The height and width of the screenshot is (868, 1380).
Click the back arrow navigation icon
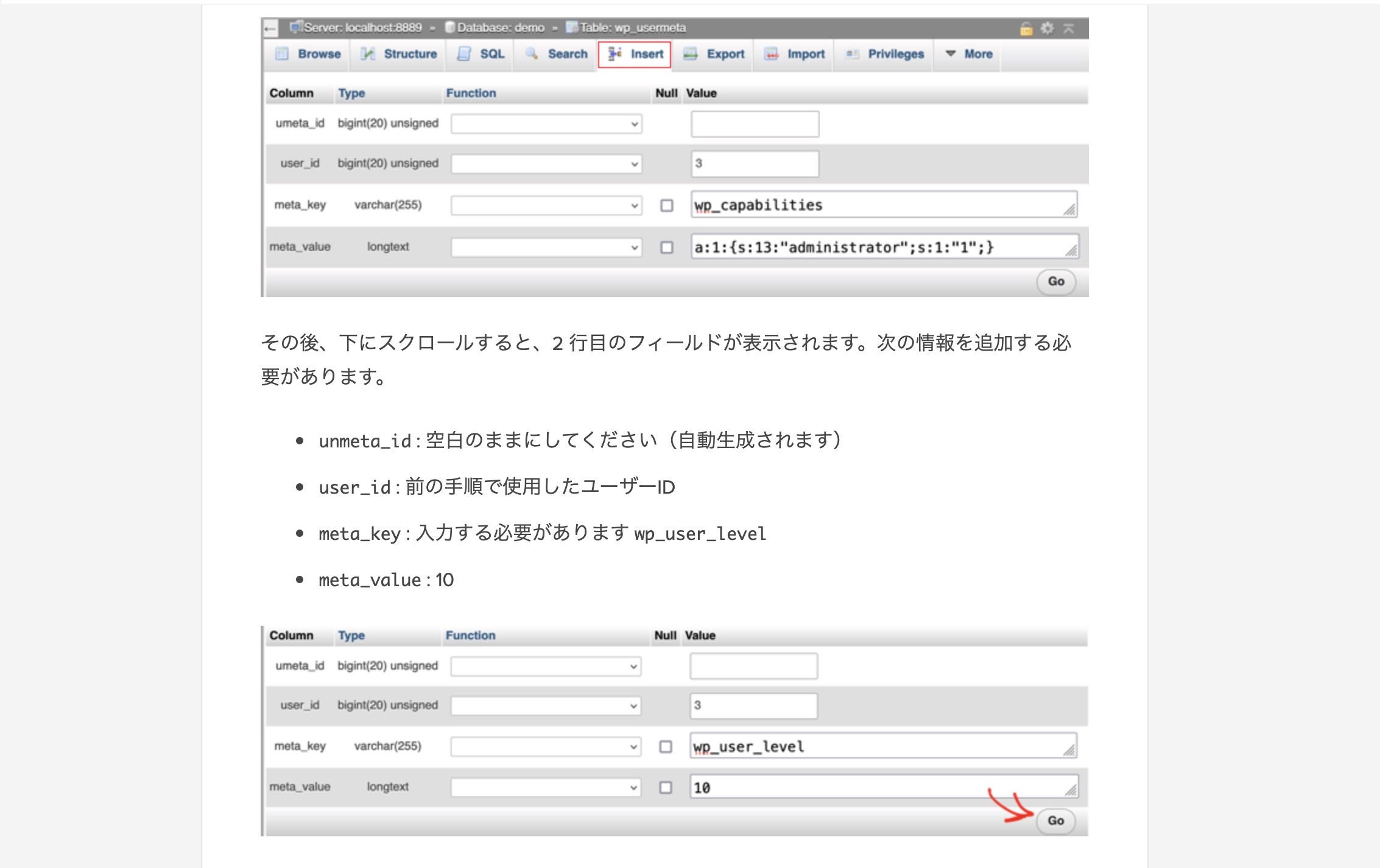tap(270, 29)
